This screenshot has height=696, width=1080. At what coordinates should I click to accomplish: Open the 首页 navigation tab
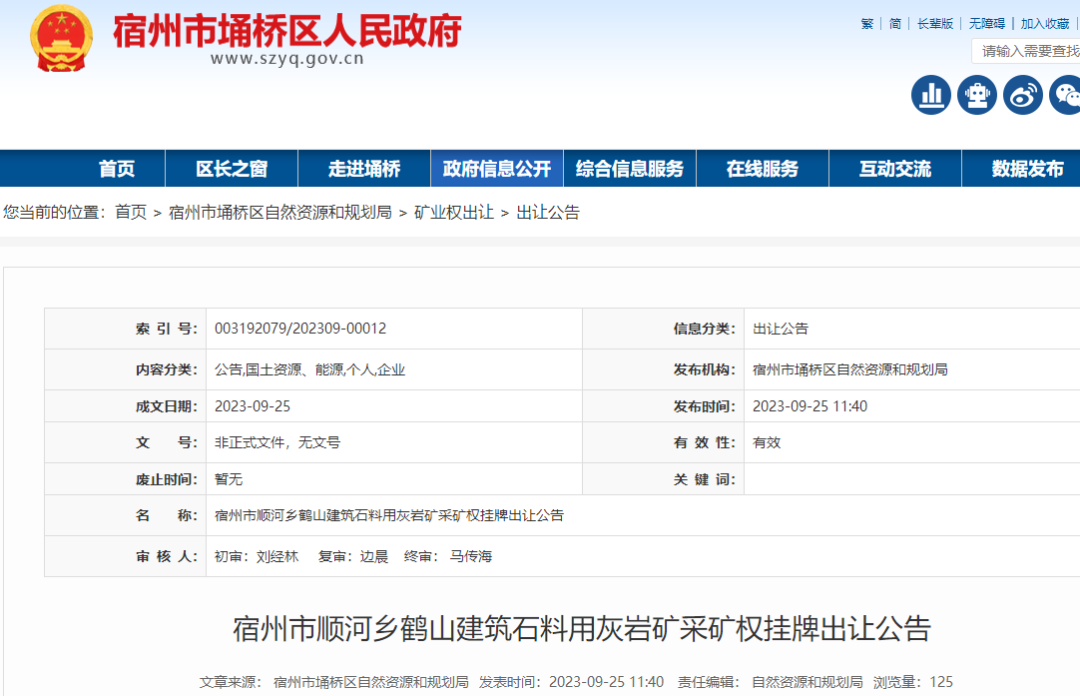click(117, 169)
